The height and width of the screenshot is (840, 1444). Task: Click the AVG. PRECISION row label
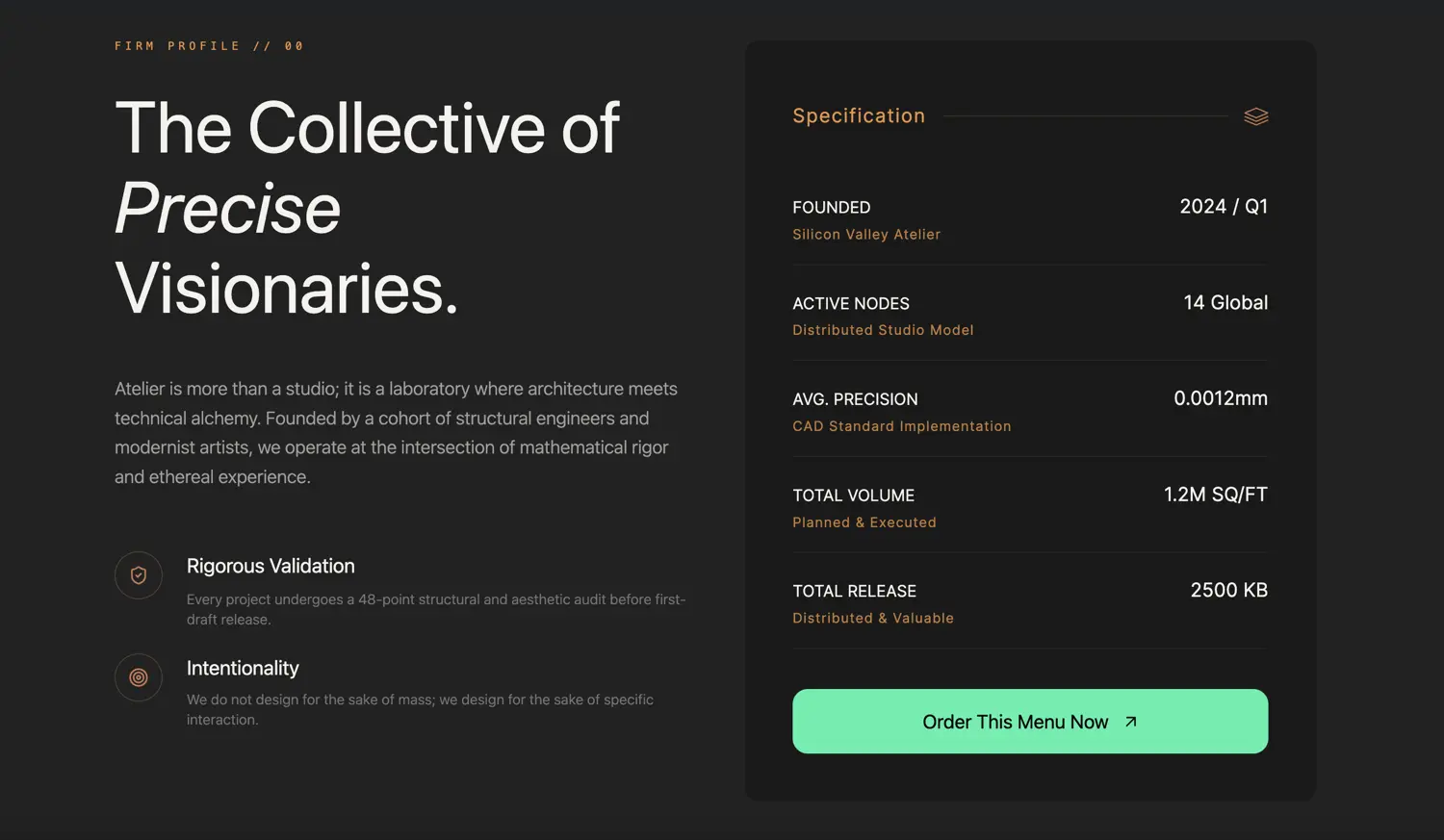[x=855, y=399]
